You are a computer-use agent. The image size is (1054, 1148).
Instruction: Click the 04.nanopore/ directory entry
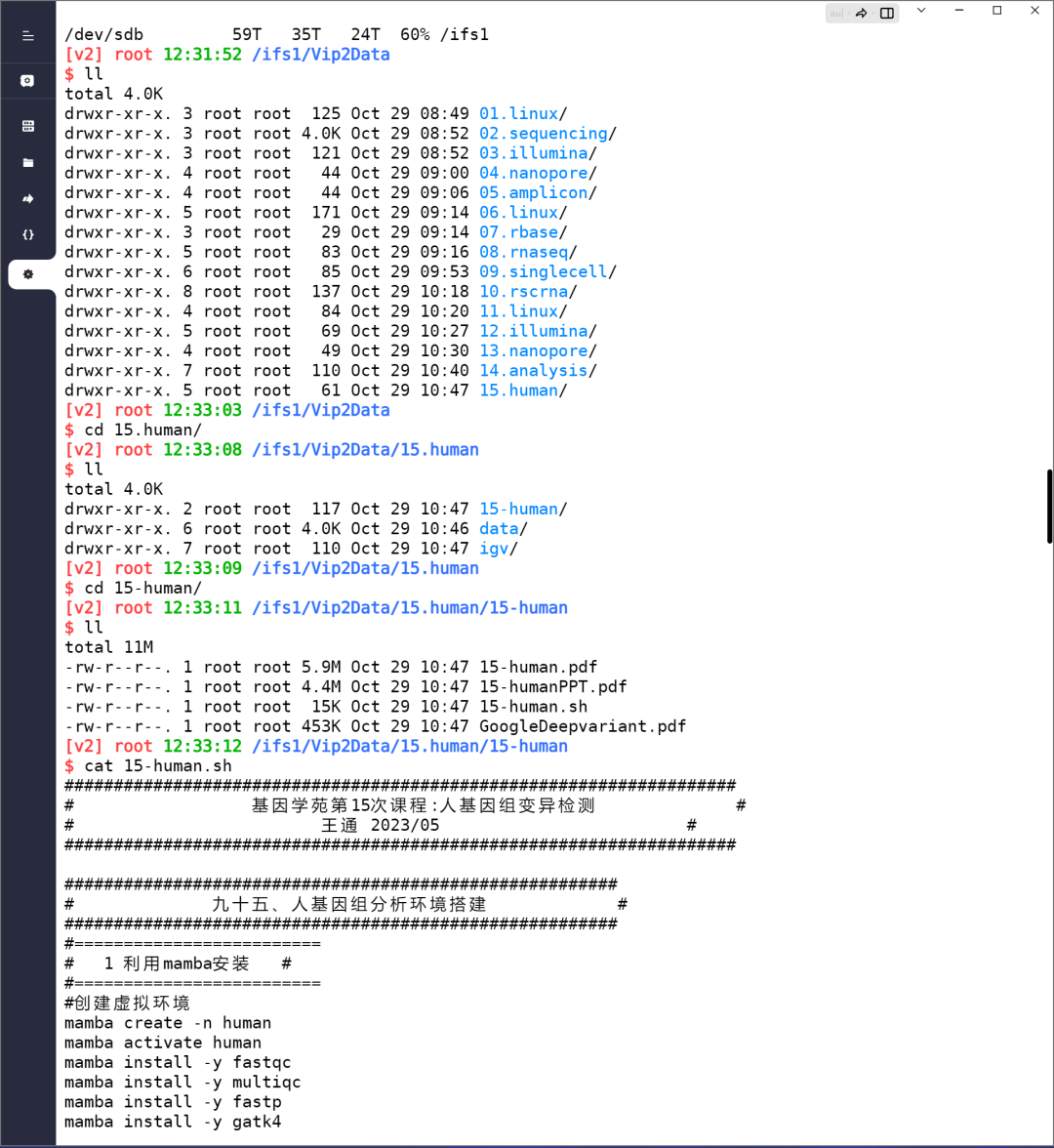(x=538, y=173)
